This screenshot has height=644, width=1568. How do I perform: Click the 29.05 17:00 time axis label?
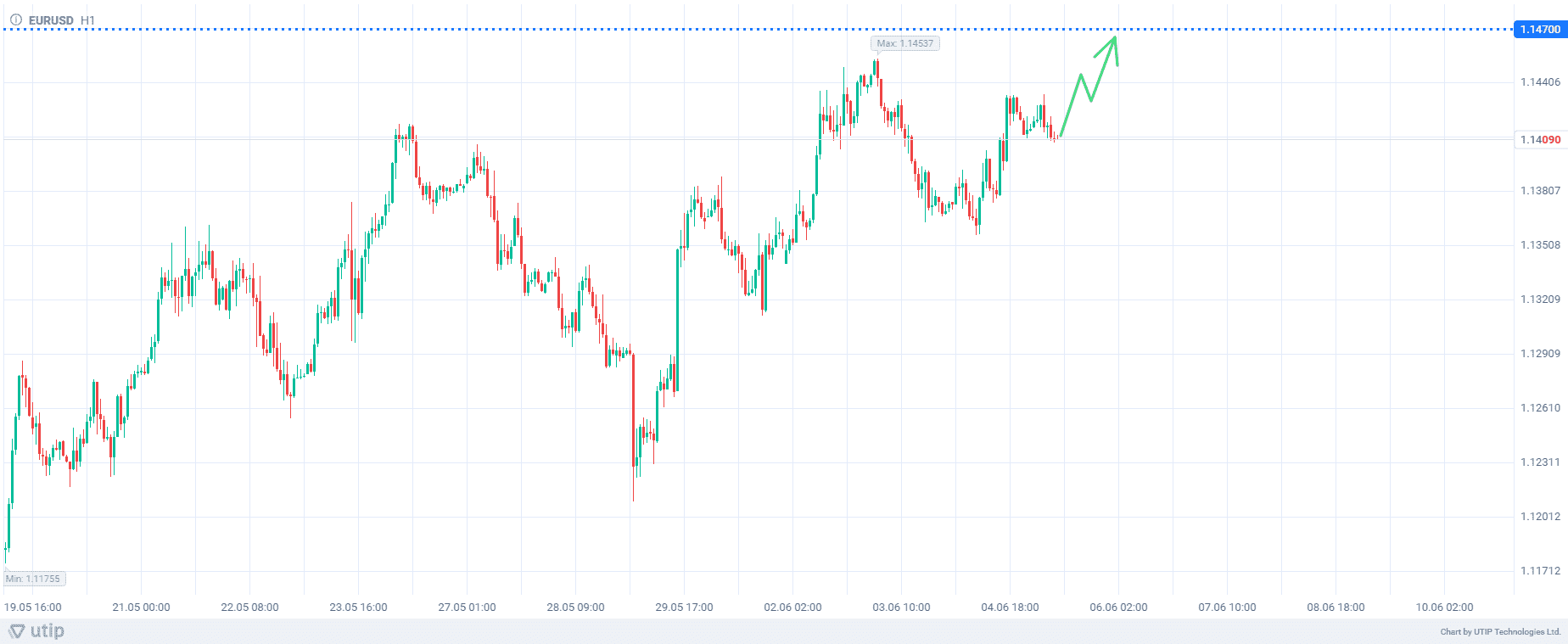tap(684, 608)
